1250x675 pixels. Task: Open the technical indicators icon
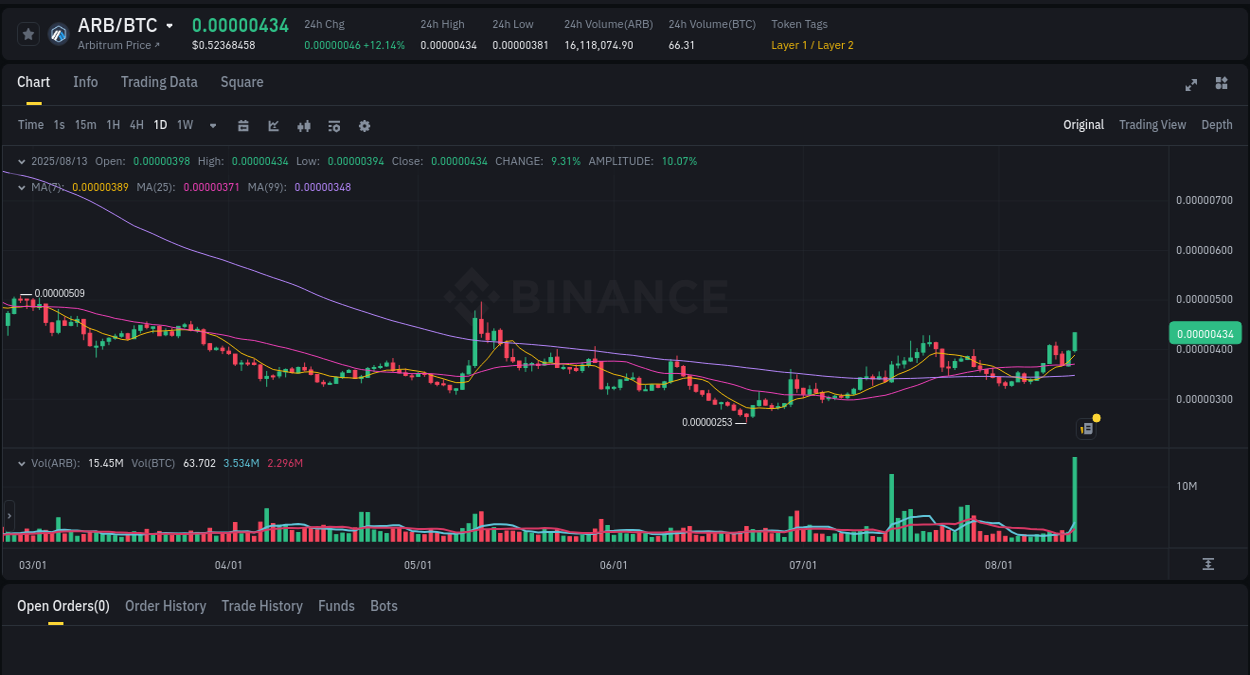coord(334,125)
